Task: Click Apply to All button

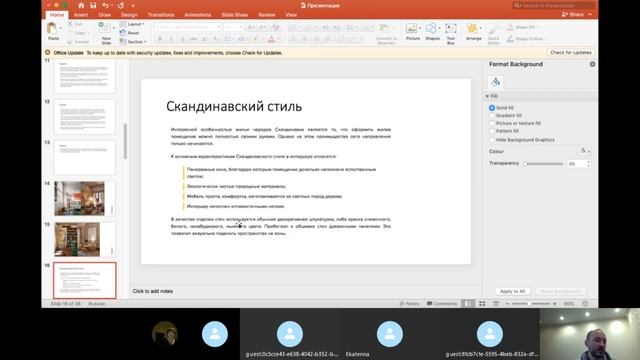Action: pos(512,291)
